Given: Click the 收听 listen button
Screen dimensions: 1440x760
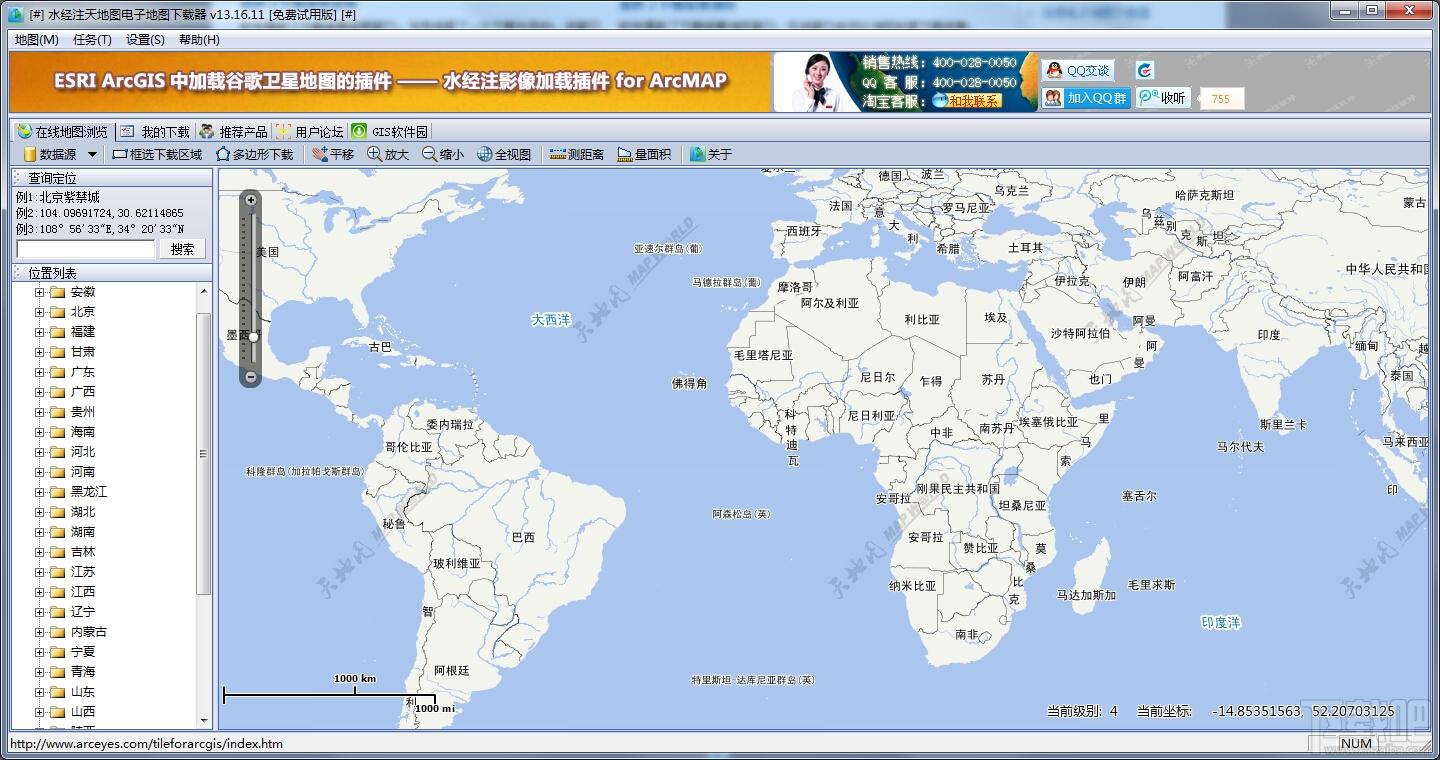Looking at the screenshot, I should click(x=1163, y=97).
